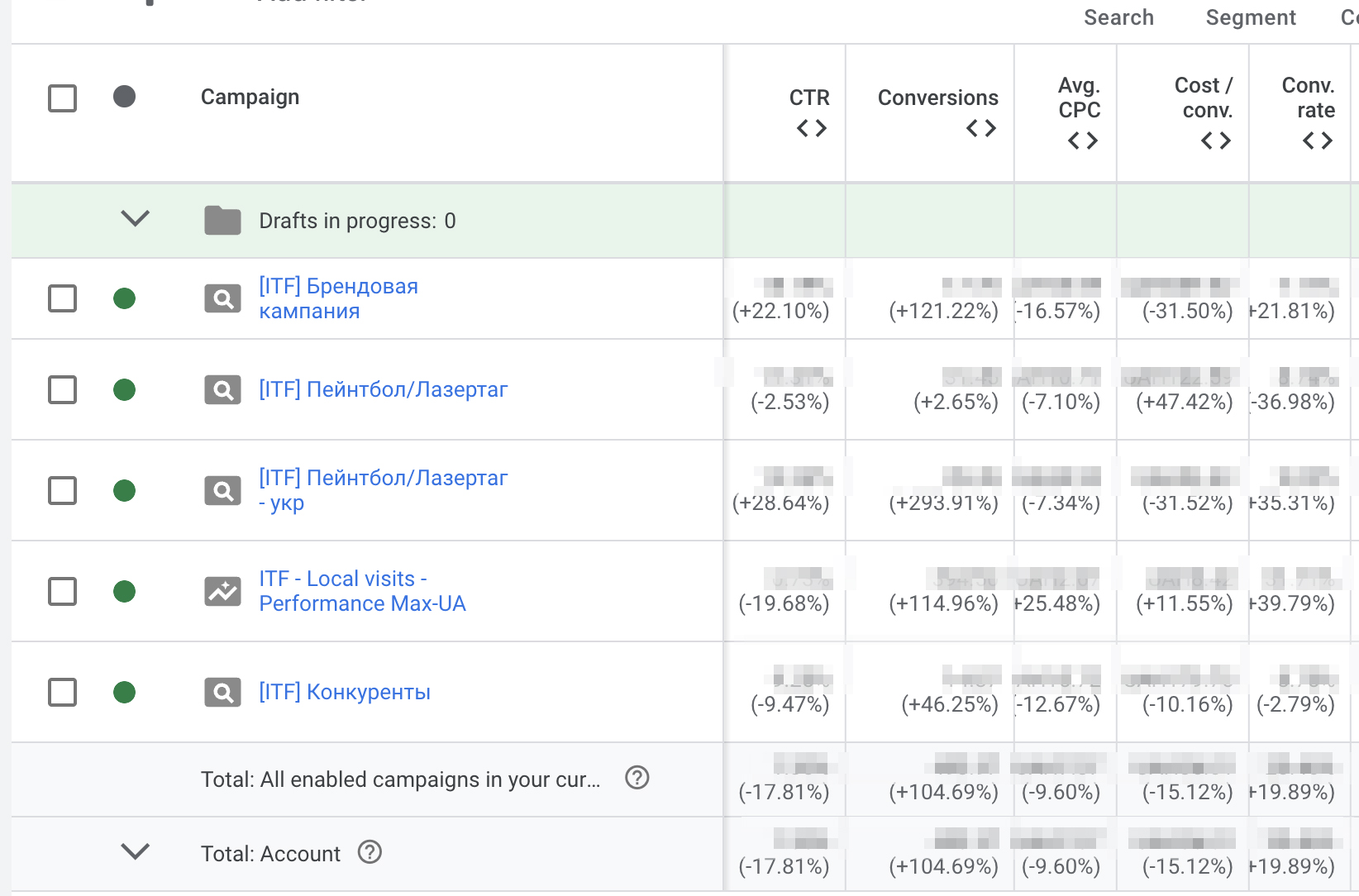
Task: Click status column header gray dot
Action: [125, 97]
